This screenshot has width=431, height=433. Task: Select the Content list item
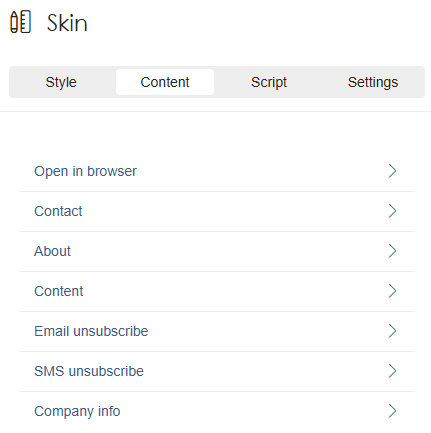[217, 291]
